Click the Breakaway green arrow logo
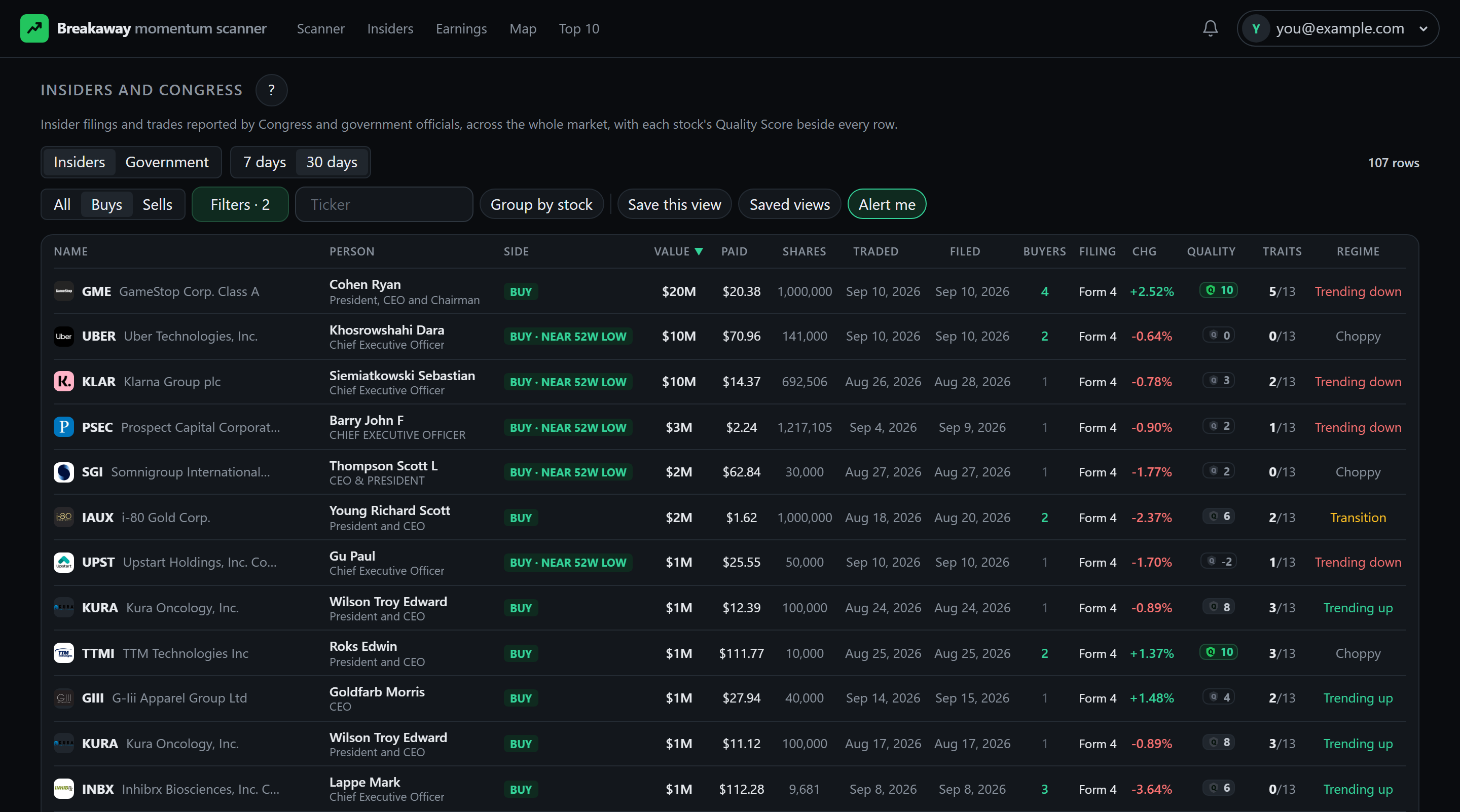 [x=34, y=28]
